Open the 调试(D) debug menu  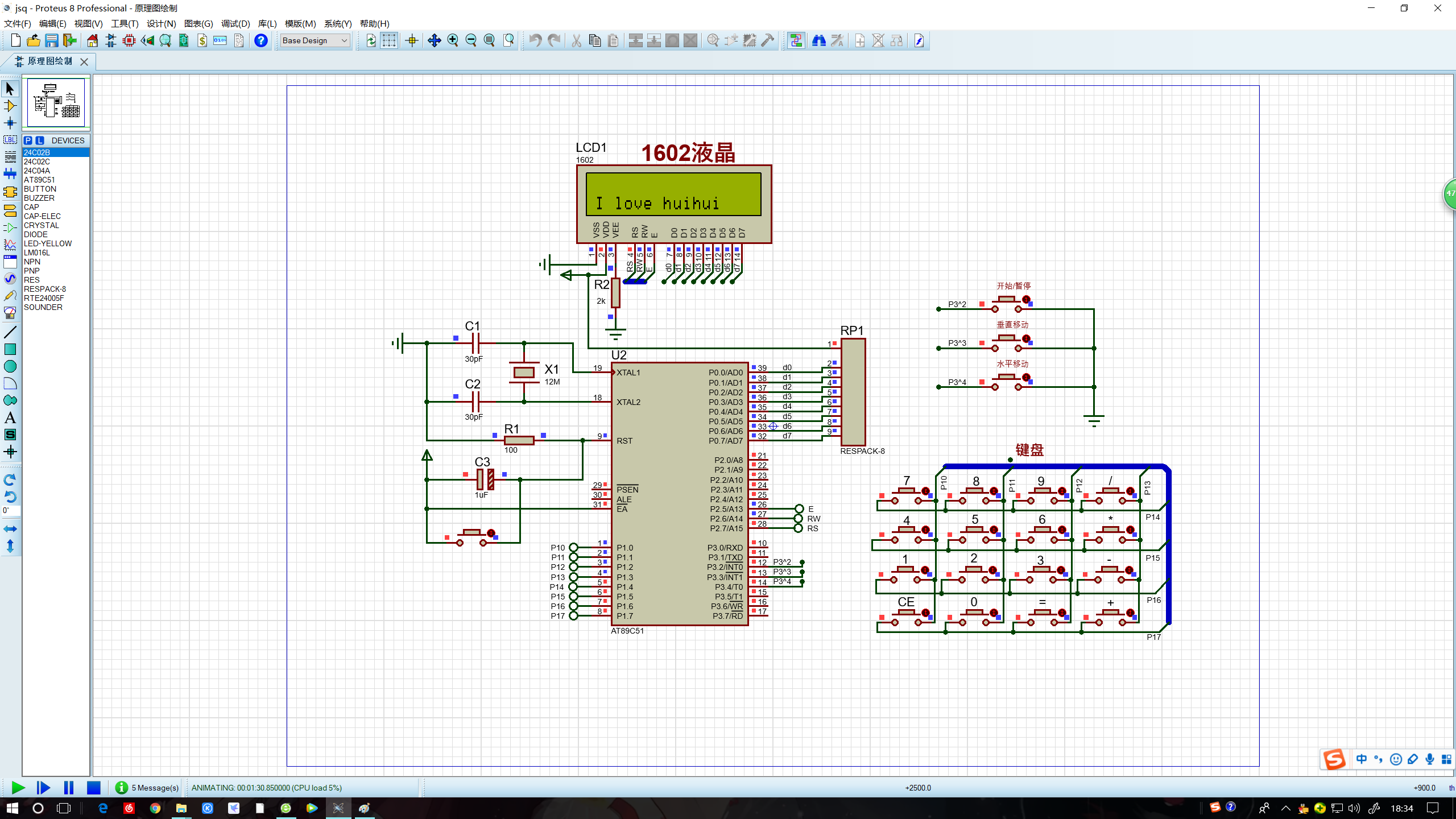pyautogui.click(x=235, y=23)
